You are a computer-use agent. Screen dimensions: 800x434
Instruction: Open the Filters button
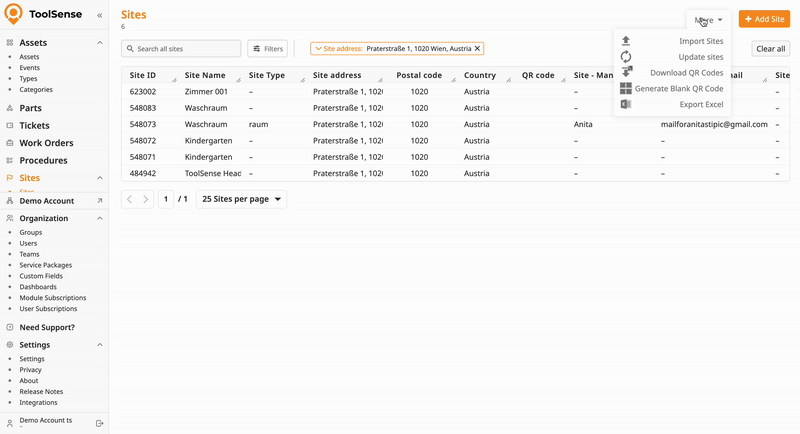point(268,48)
